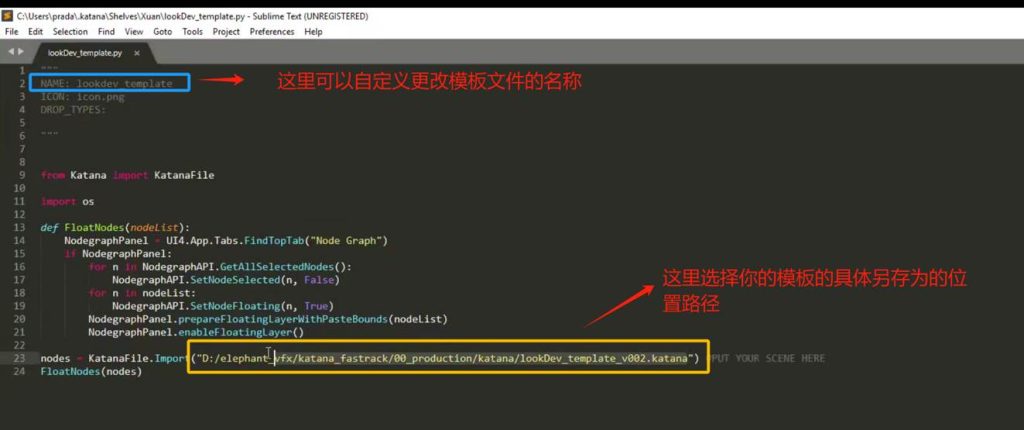Open the File menu

point(12,32)
